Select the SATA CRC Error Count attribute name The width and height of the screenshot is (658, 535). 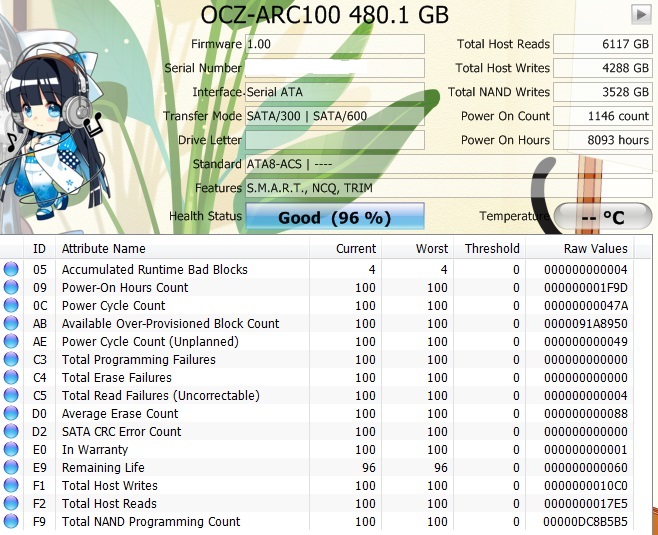coord(121,431)
